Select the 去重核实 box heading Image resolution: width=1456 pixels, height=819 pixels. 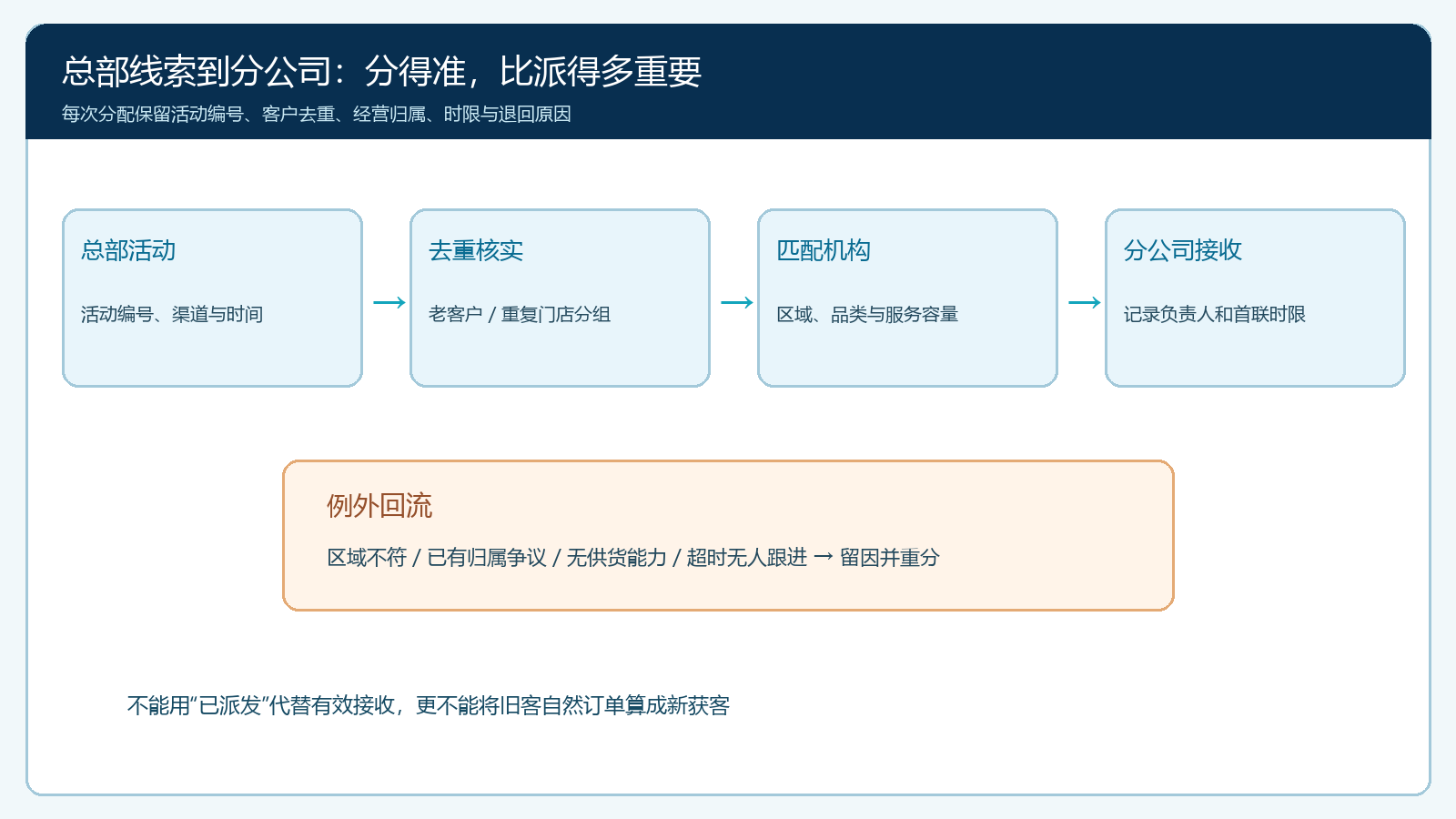(x=476, y=250)
